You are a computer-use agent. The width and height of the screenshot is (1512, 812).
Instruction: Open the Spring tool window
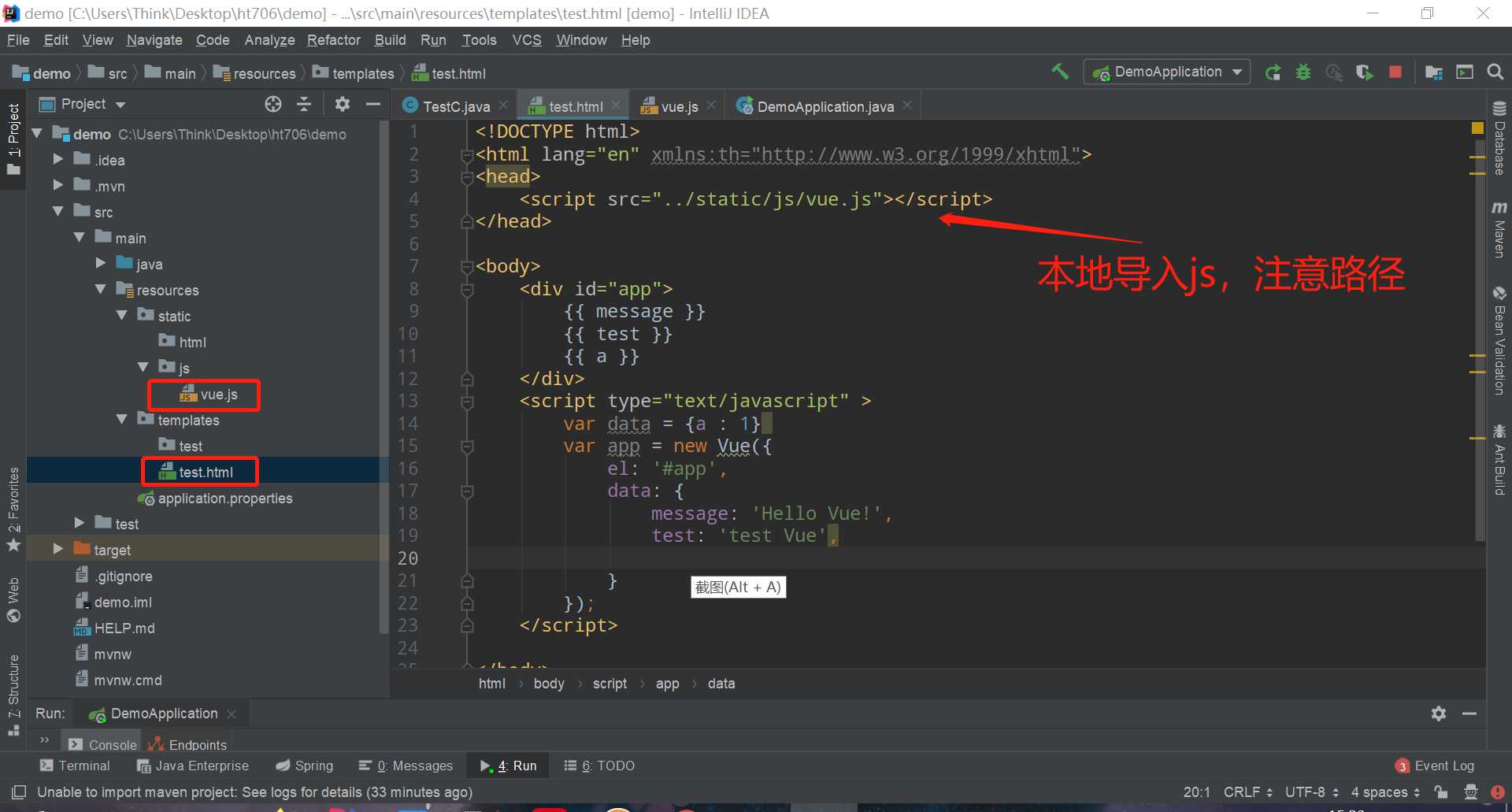pyautogui.click(x=305, y=766)
